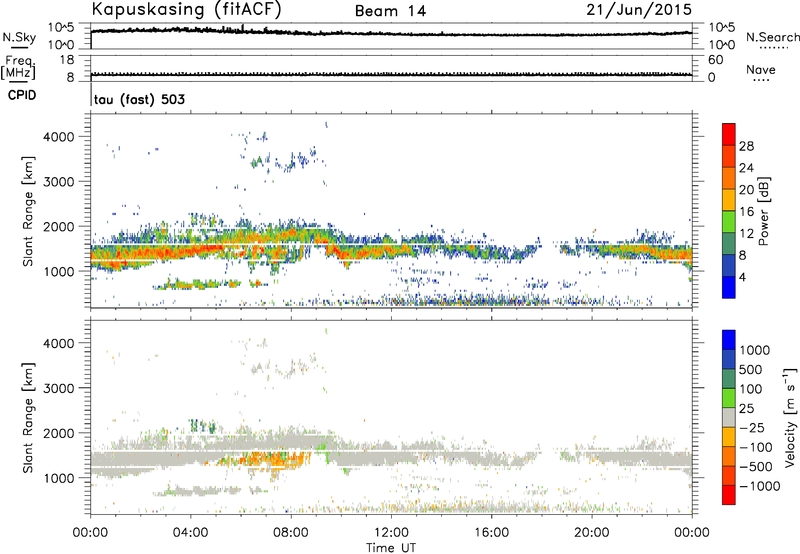800x554 pixels.
Task: Select the Slant Range label of the power panel
Action: (x=28, y=211)
